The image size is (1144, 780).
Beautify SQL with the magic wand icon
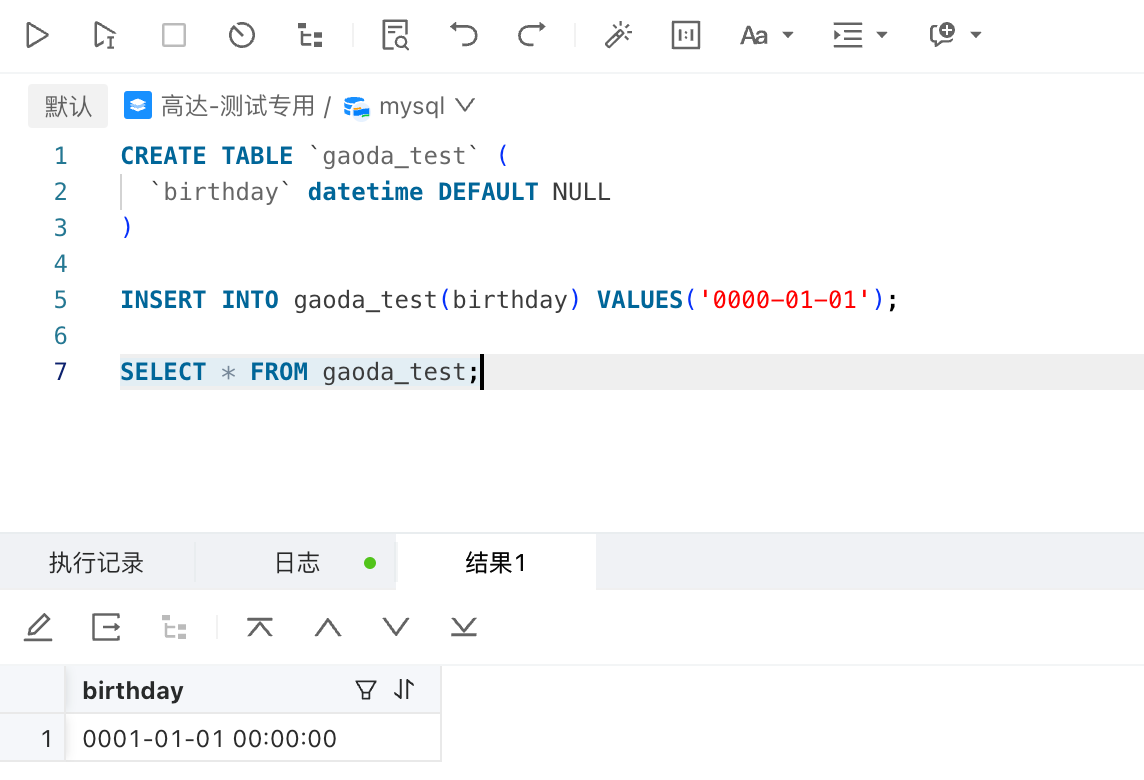click(x=618, y=35)
